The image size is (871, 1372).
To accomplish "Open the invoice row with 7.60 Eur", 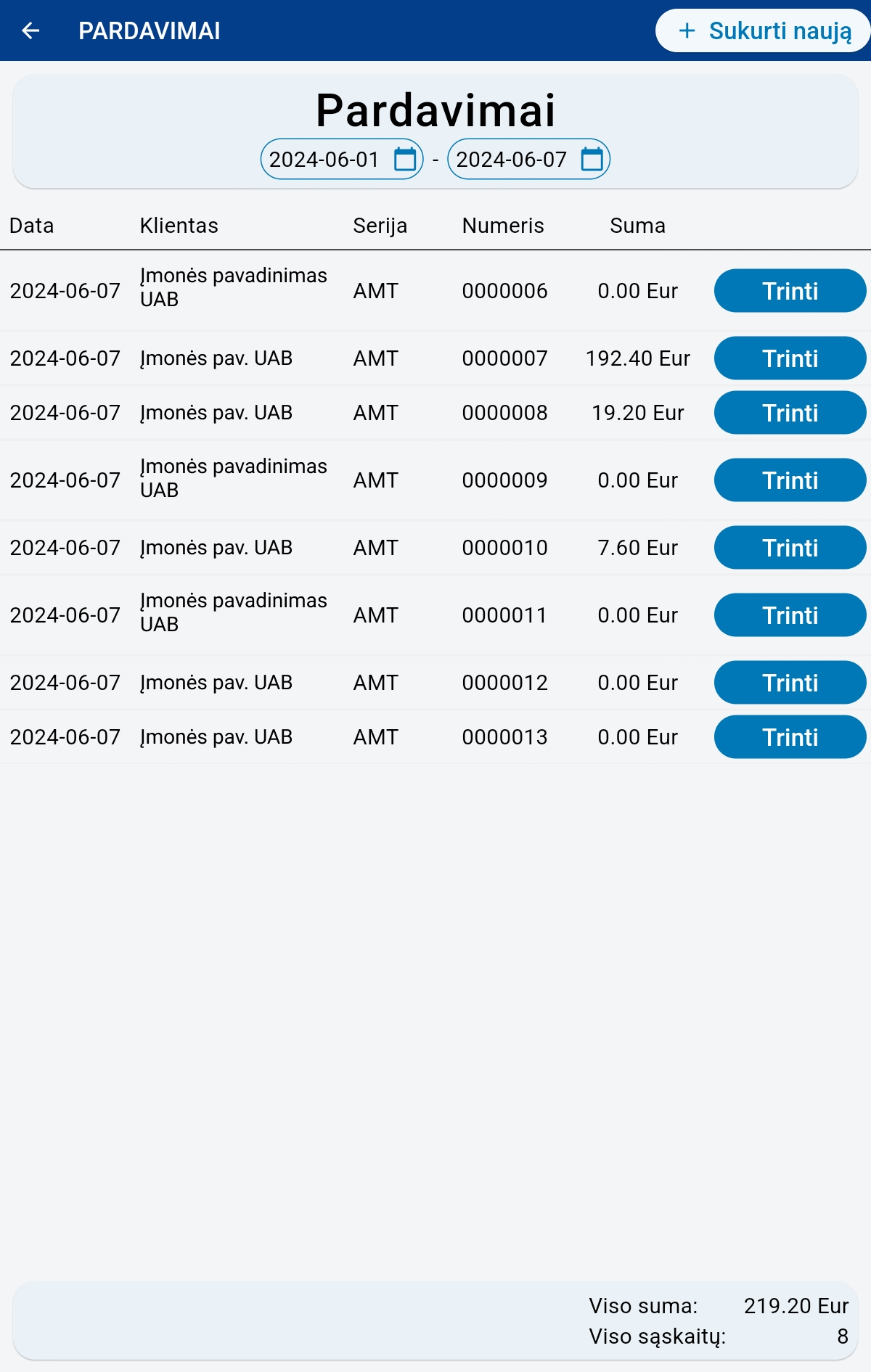I will 435,548.
